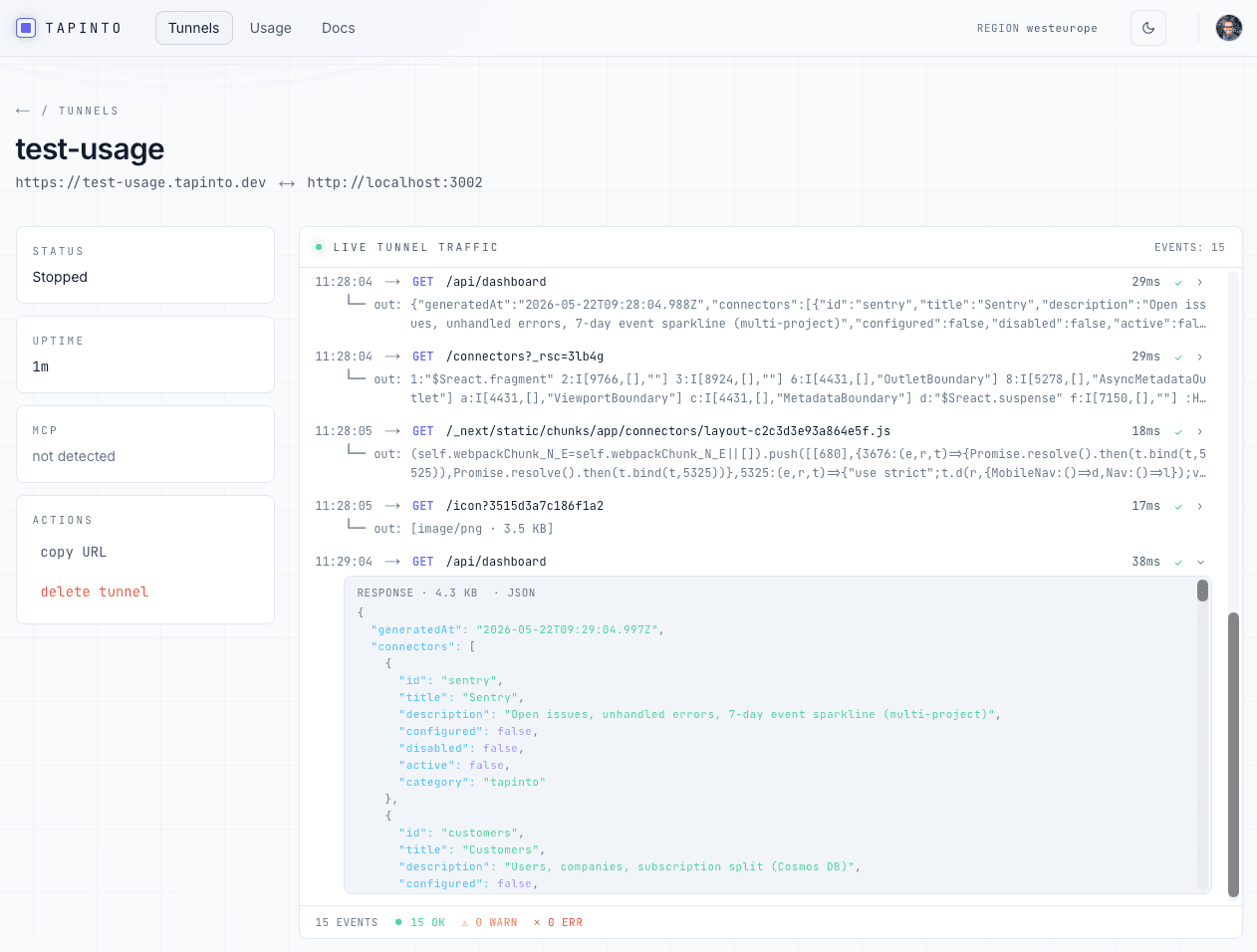Expand the /connectors?_rsc=3lb4g request chevron
This screenshot has width=1257, height=952.
1200,357
